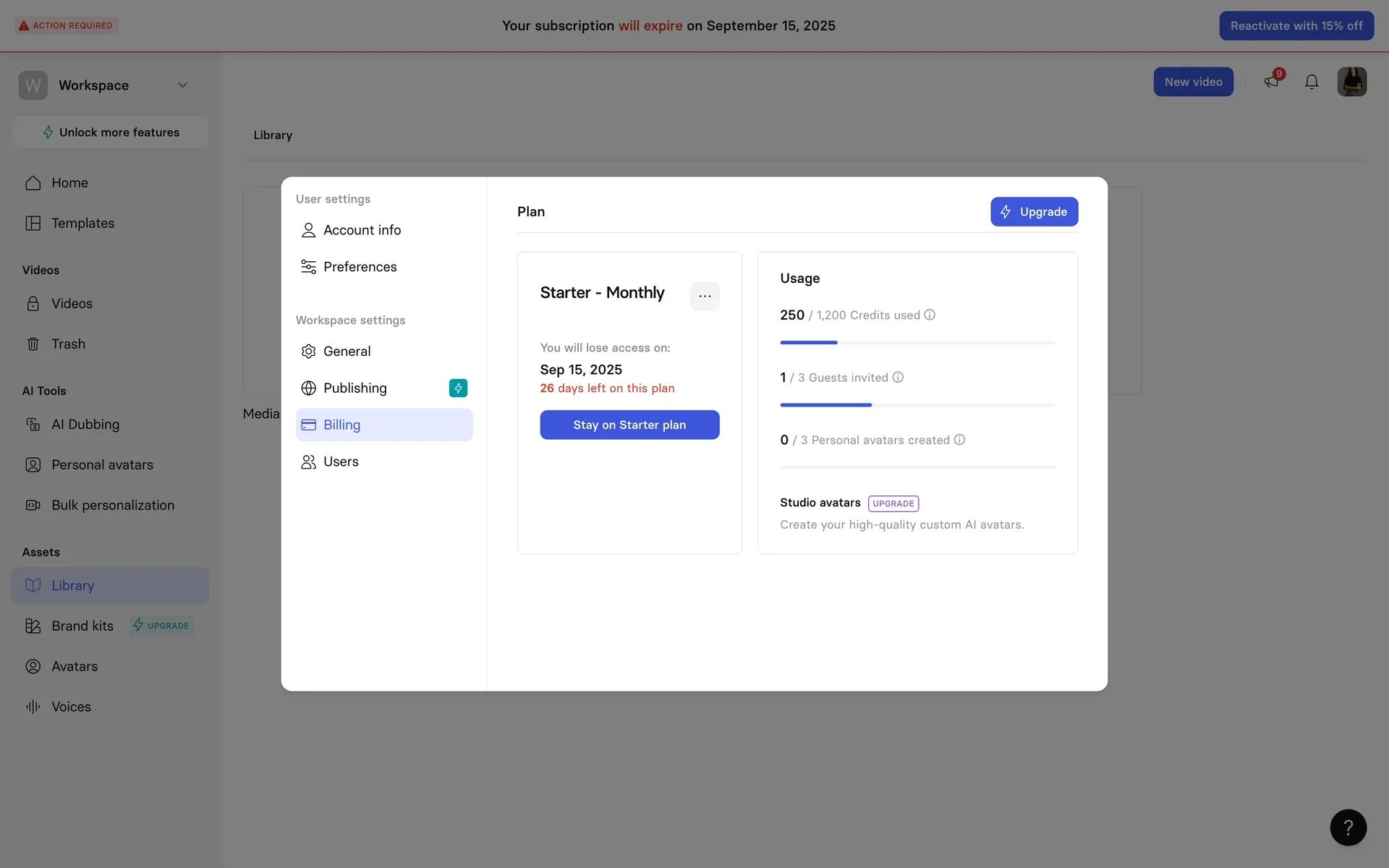The width and height of the screenshot is (1389, 868).
Task: Expand the Workspace switcher chevron
Action: 183,85
